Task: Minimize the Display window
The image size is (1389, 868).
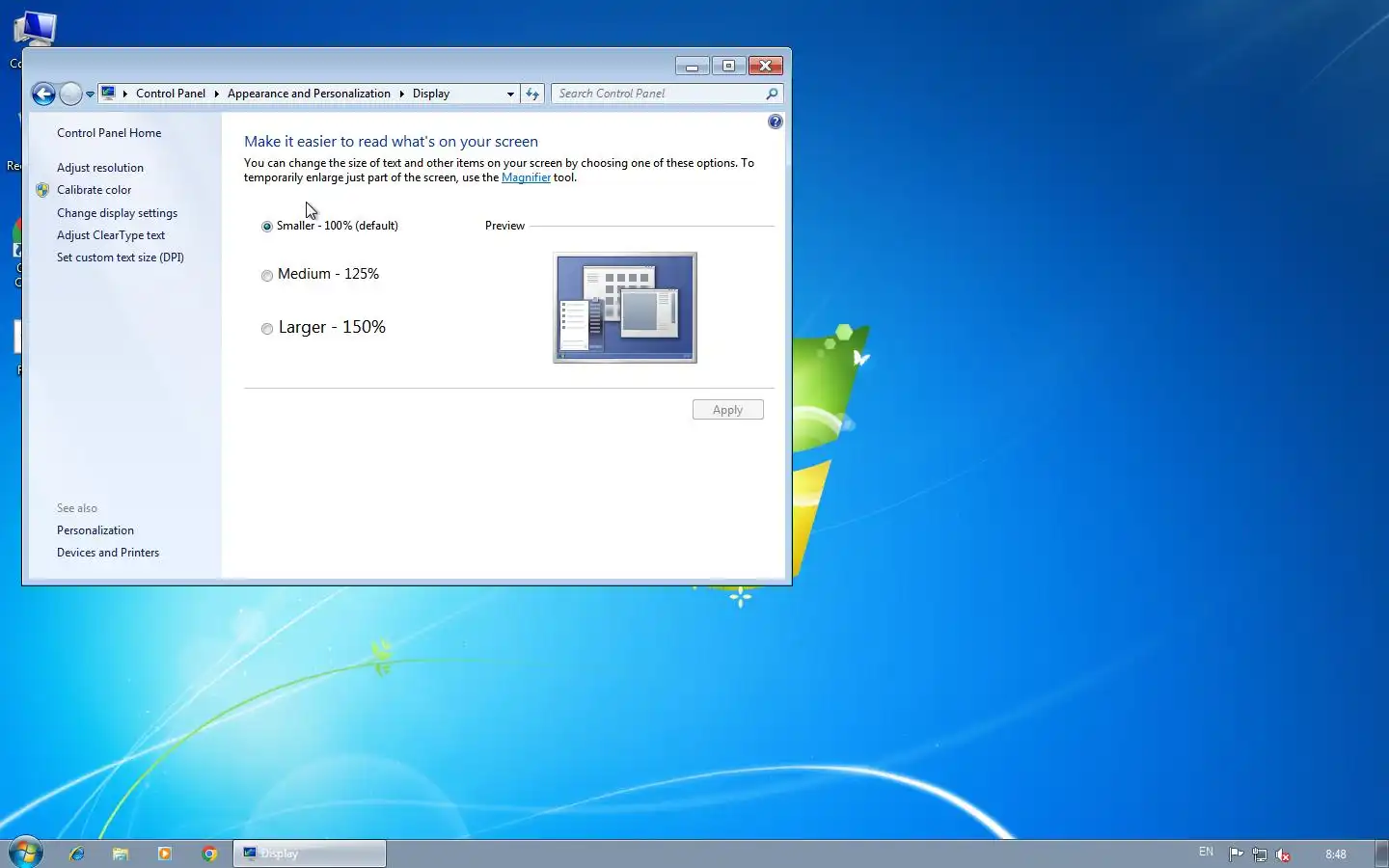Action: (x=692, y=66)
